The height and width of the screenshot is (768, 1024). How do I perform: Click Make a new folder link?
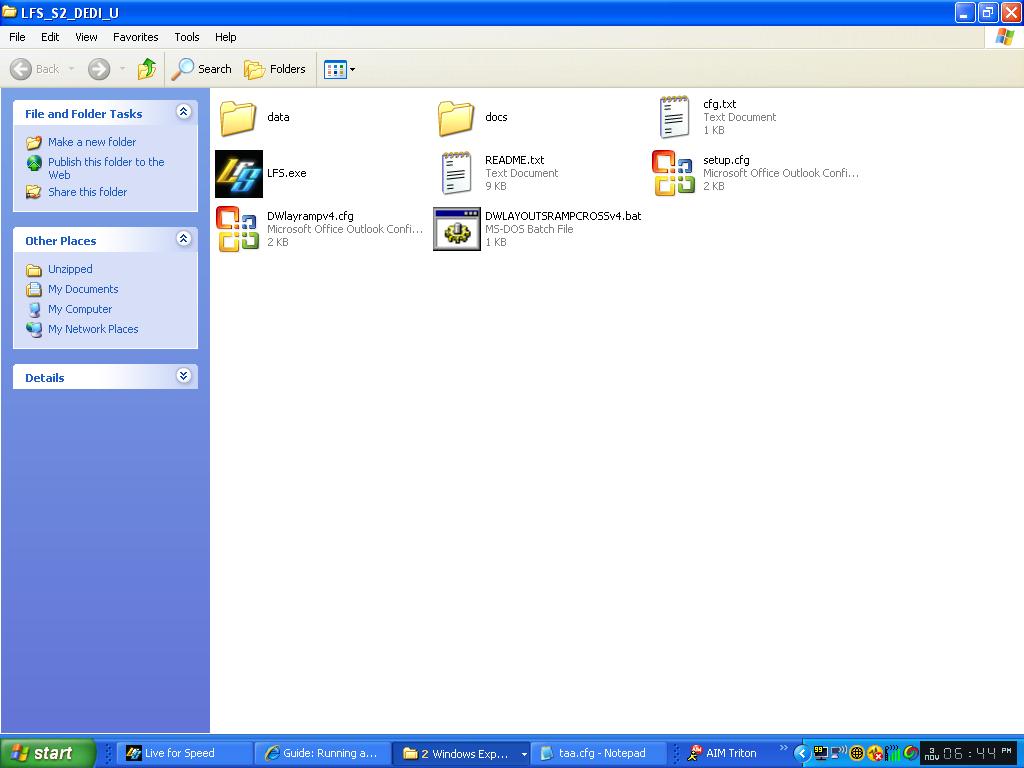click(x=92, y=142)
